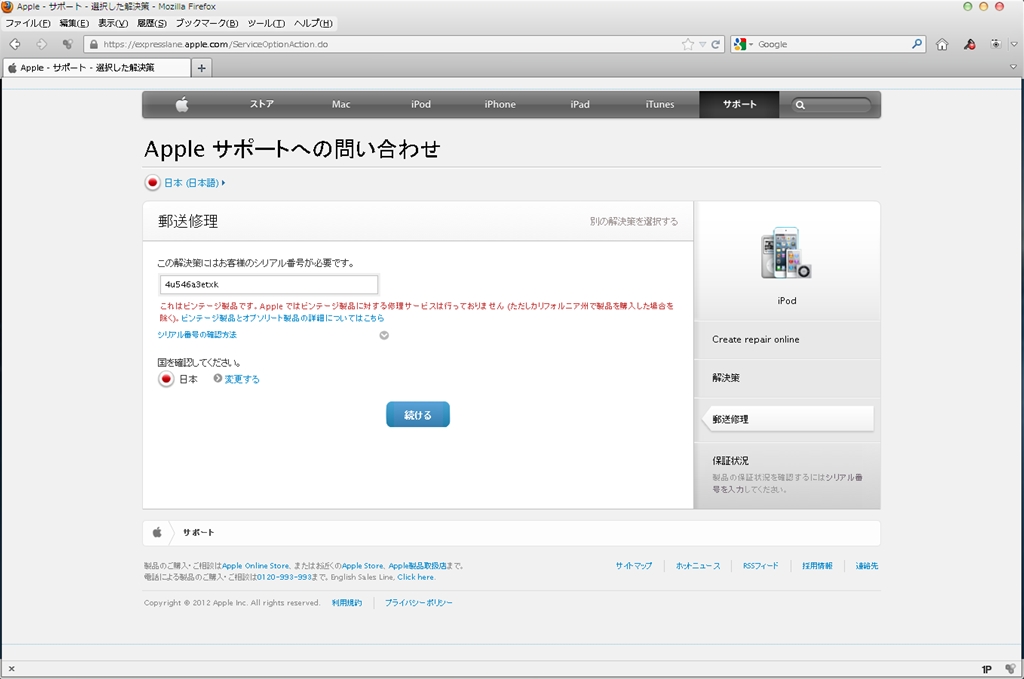This screenshot has height=679, width=1024.
Task: Click the serial number input field
Action: (x=269, y=285)
